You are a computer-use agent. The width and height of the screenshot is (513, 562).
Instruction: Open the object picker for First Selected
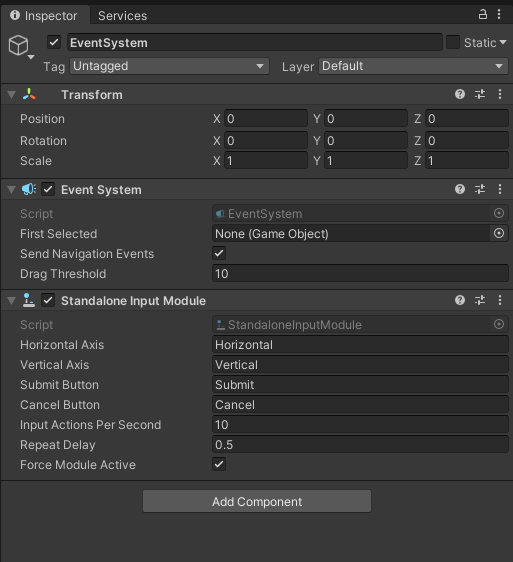(x=499, y=234)
